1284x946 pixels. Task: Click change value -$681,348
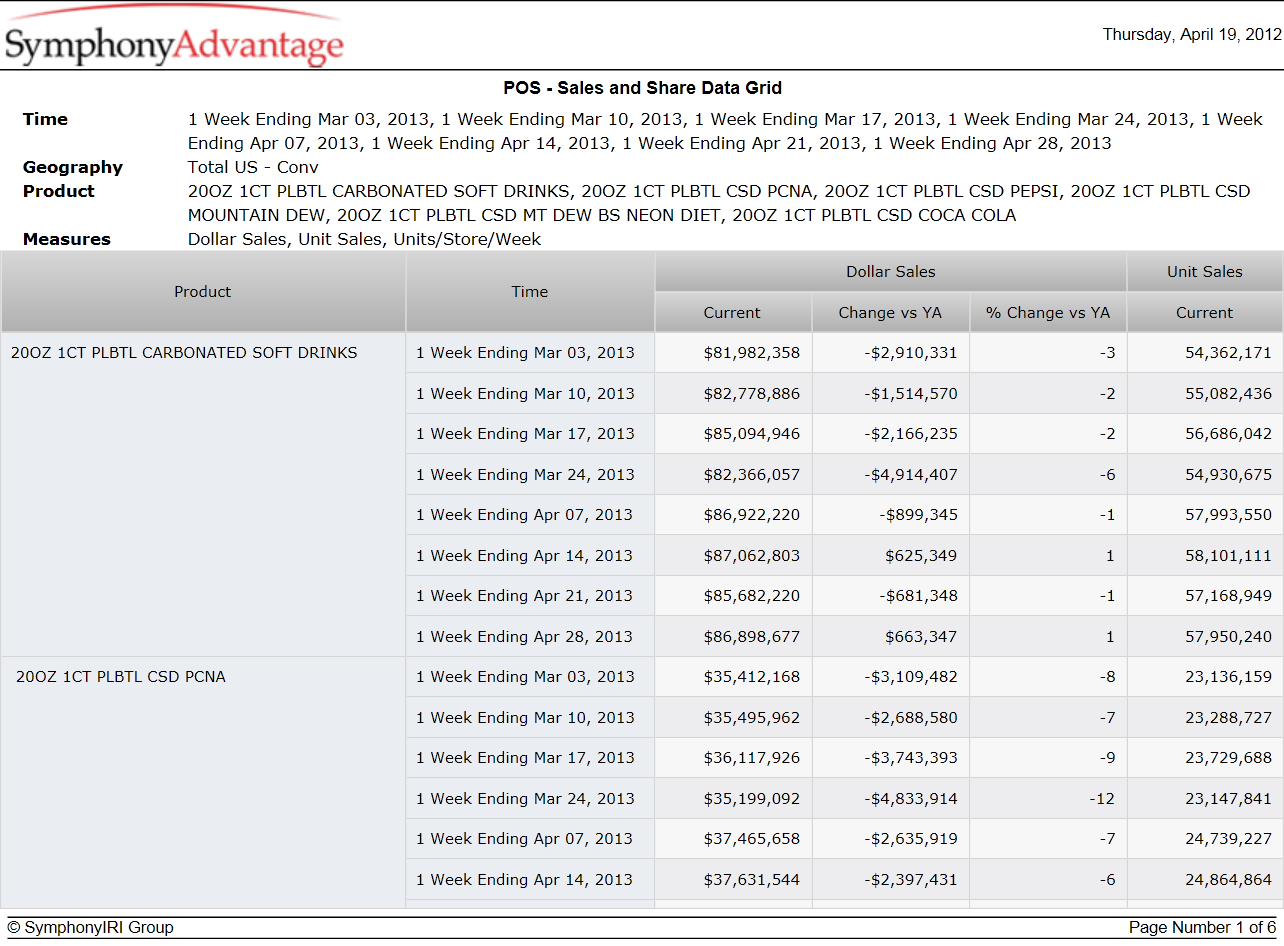click(x=919, y=596)
